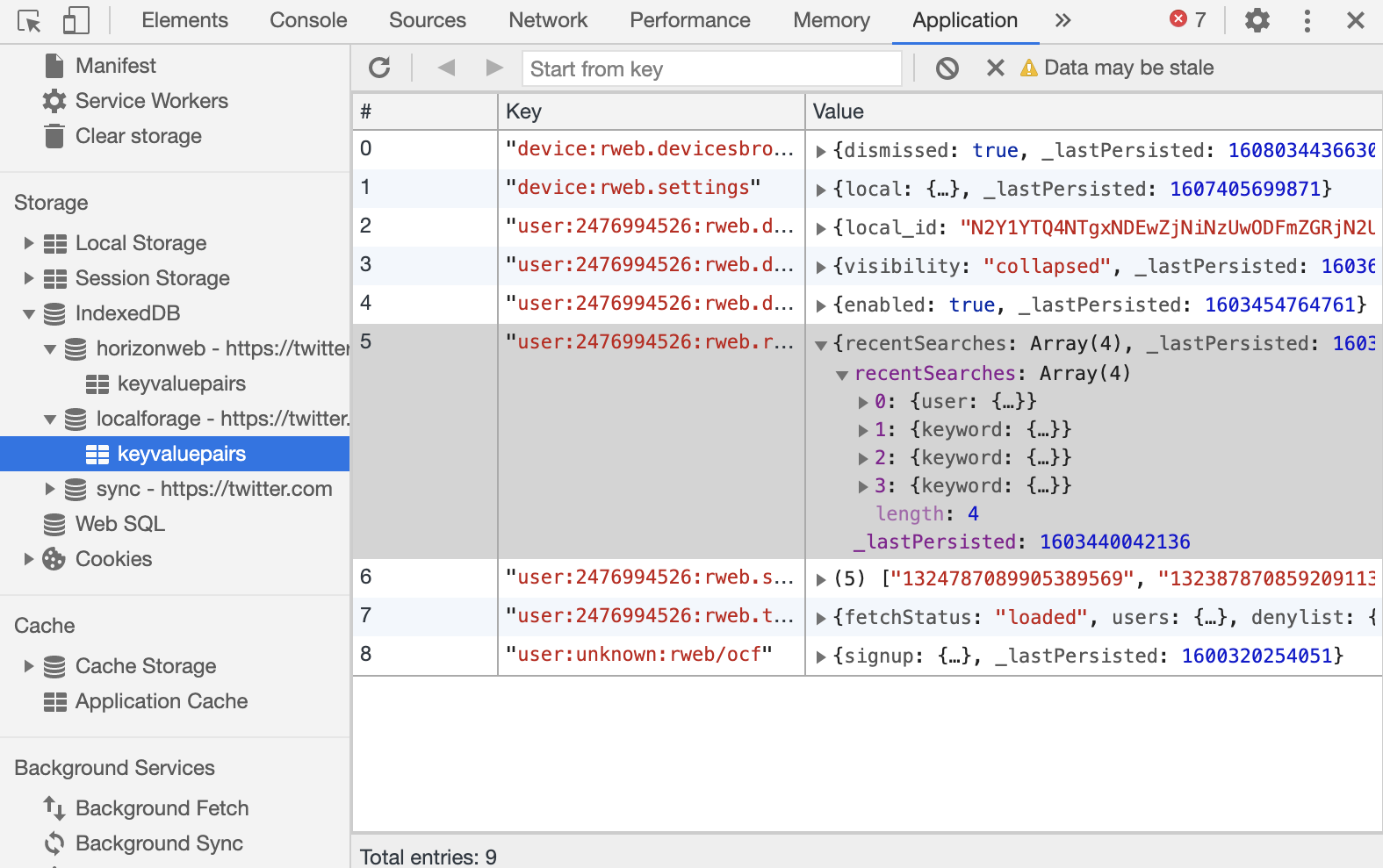This screenshot has height=868, width=1383.
Task: Expand recentSearches item 2 keyword object
Action: [863, 459]
